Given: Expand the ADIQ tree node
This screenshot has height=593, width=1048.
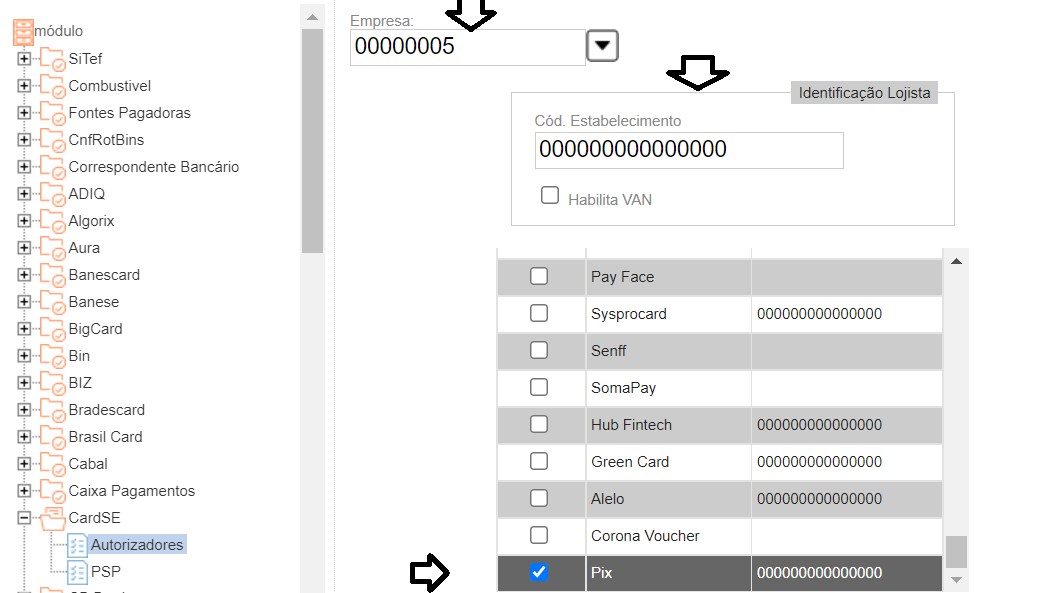Looking at the screenshot, I should [24, 194].
